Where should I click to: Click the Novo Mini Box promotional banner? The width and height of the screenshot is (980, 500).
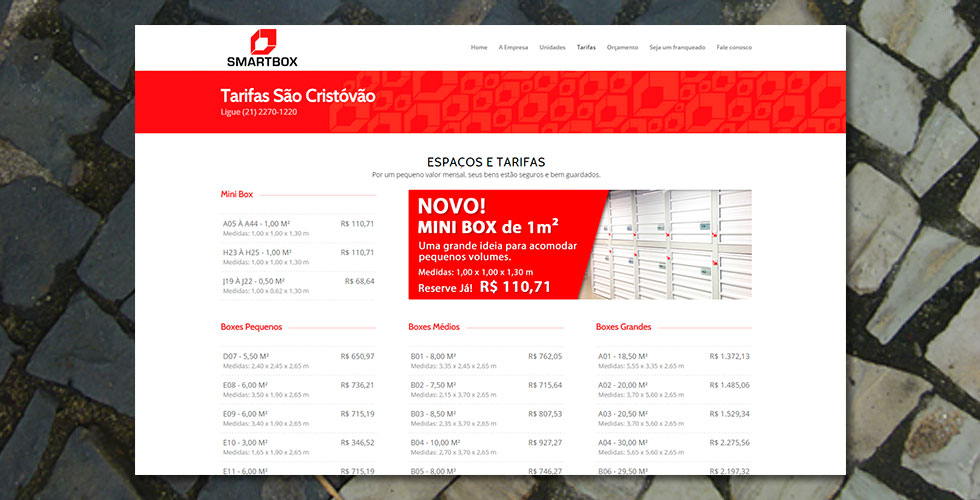[579, 245]
